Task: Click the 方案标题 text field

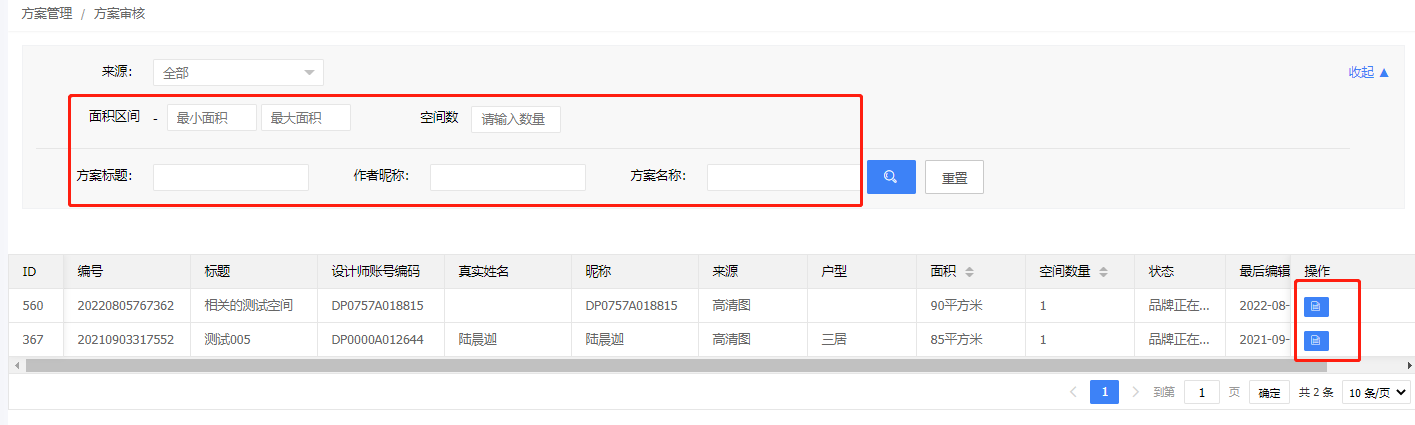Action: (231, 177)
